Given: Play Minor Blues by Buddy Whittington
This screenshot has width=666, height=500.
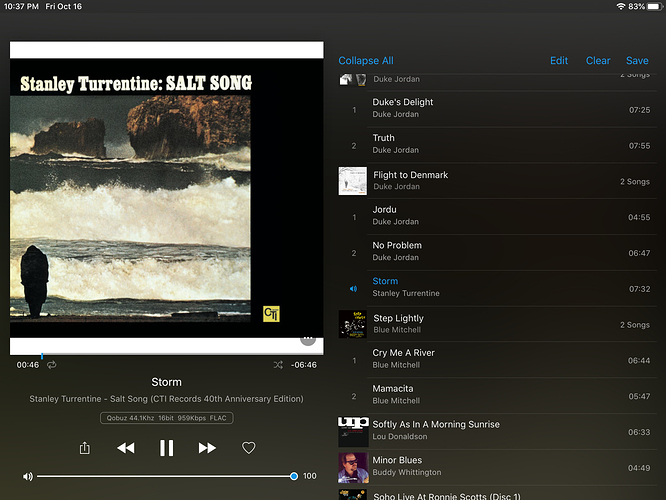Looking at the screenshot, I should click(497, 467).
